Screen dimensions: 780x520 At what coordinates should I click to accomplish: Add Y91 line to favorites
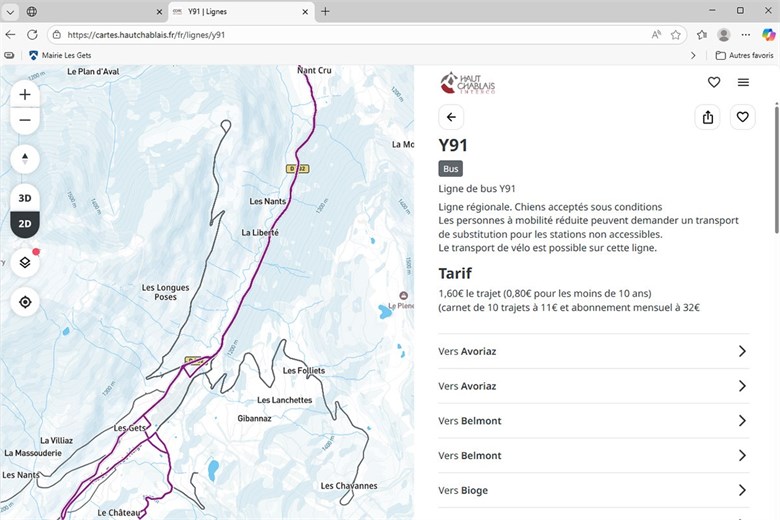tap(743, 117)
